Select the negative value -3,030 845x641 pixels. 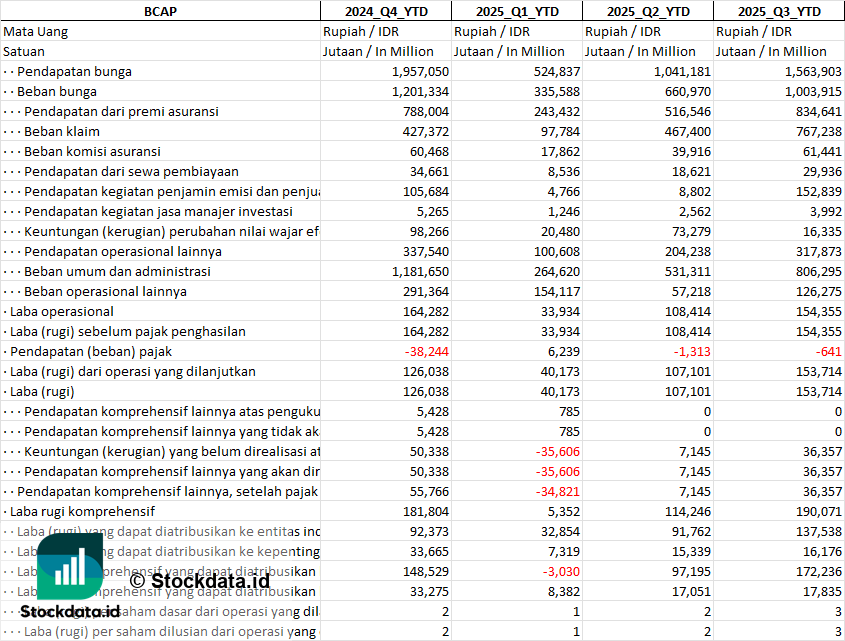561,571
